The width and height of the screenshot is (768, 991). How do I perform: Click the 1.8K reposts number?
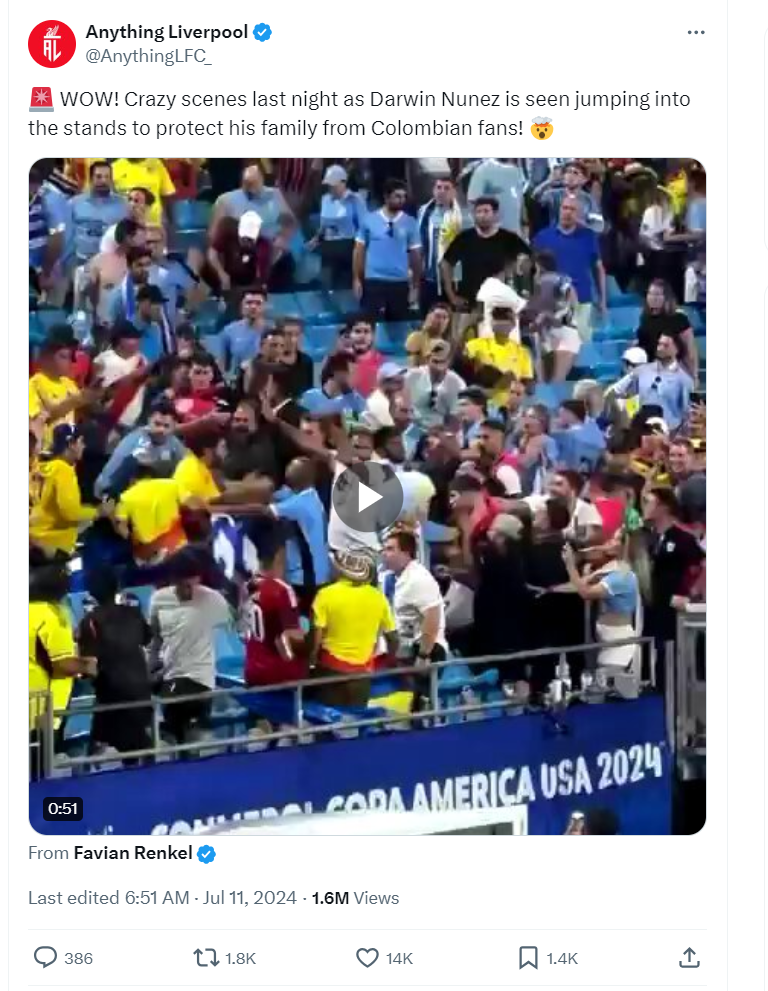(240, 958)
